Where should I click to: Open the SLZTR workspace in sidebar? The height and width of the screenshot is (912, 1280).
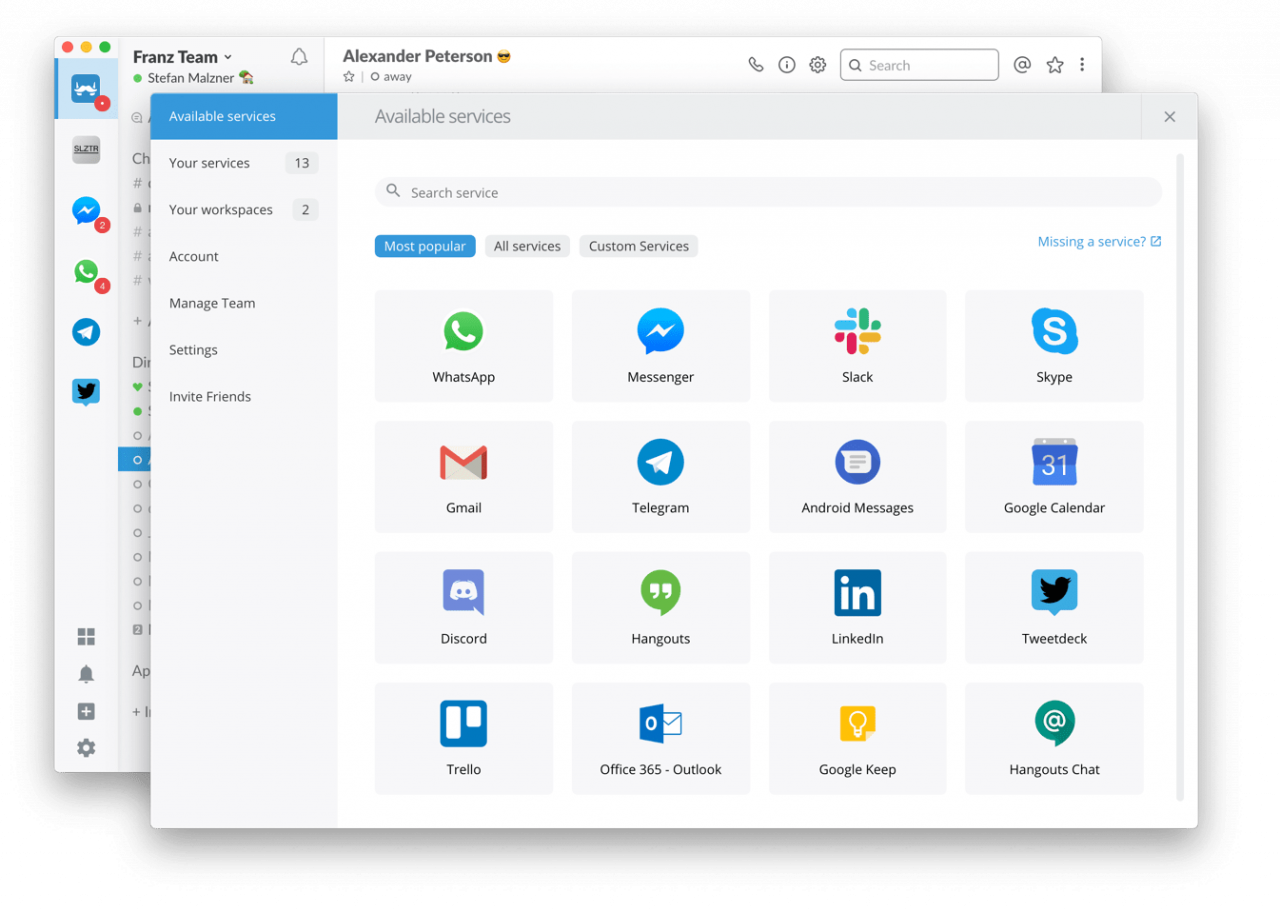[x=87, y=150]
